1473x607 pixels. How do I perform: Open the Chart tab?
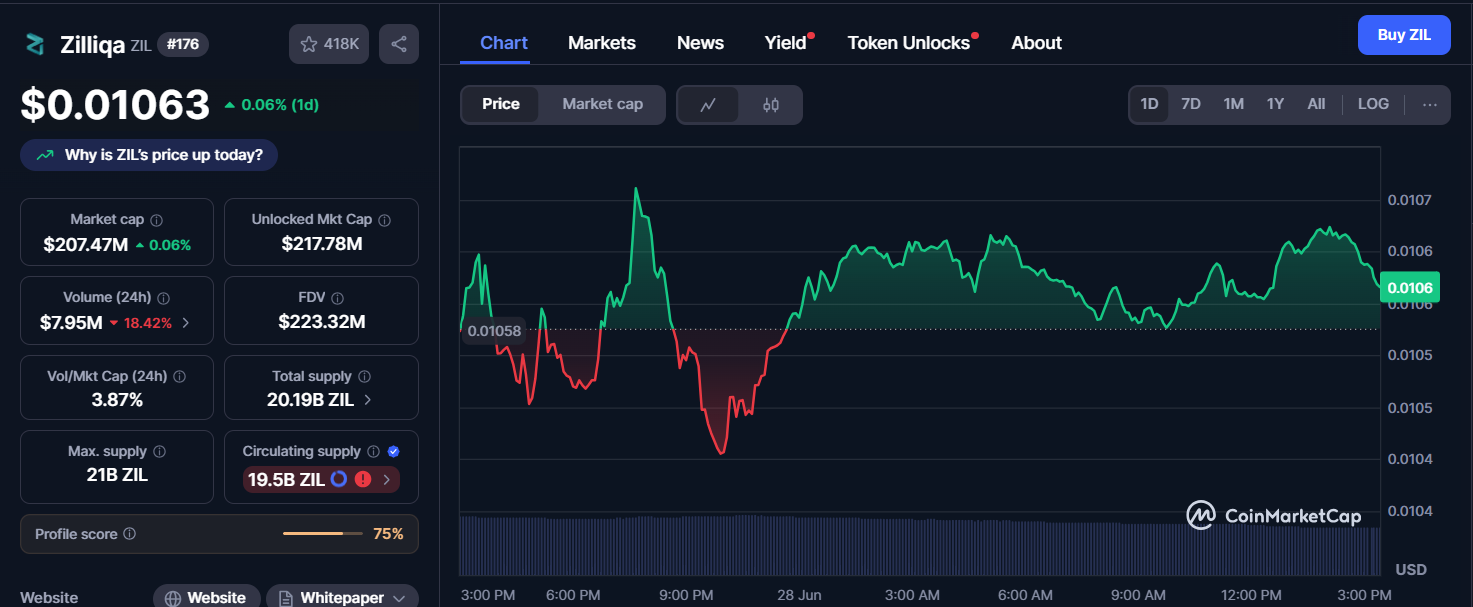(504, 43)
